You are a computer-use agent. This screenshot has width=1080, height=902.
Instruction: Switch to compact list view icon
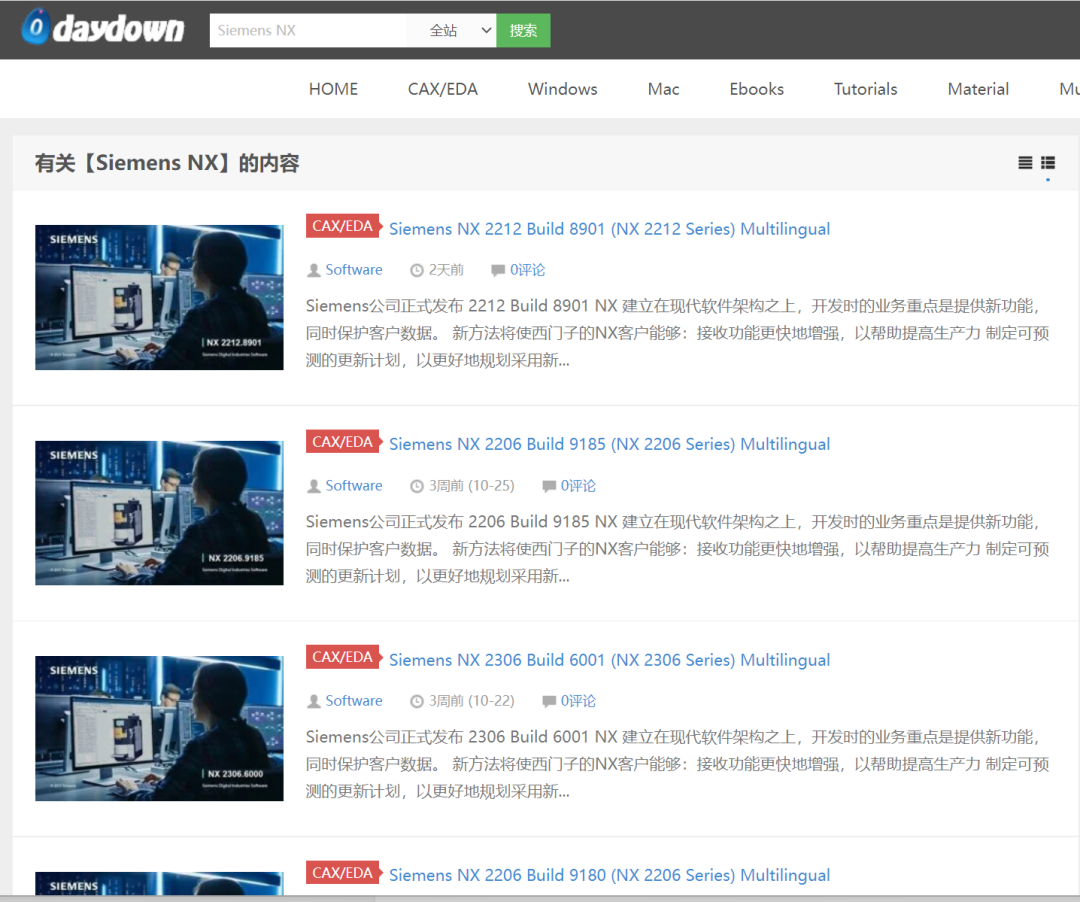click(1025, 162)
